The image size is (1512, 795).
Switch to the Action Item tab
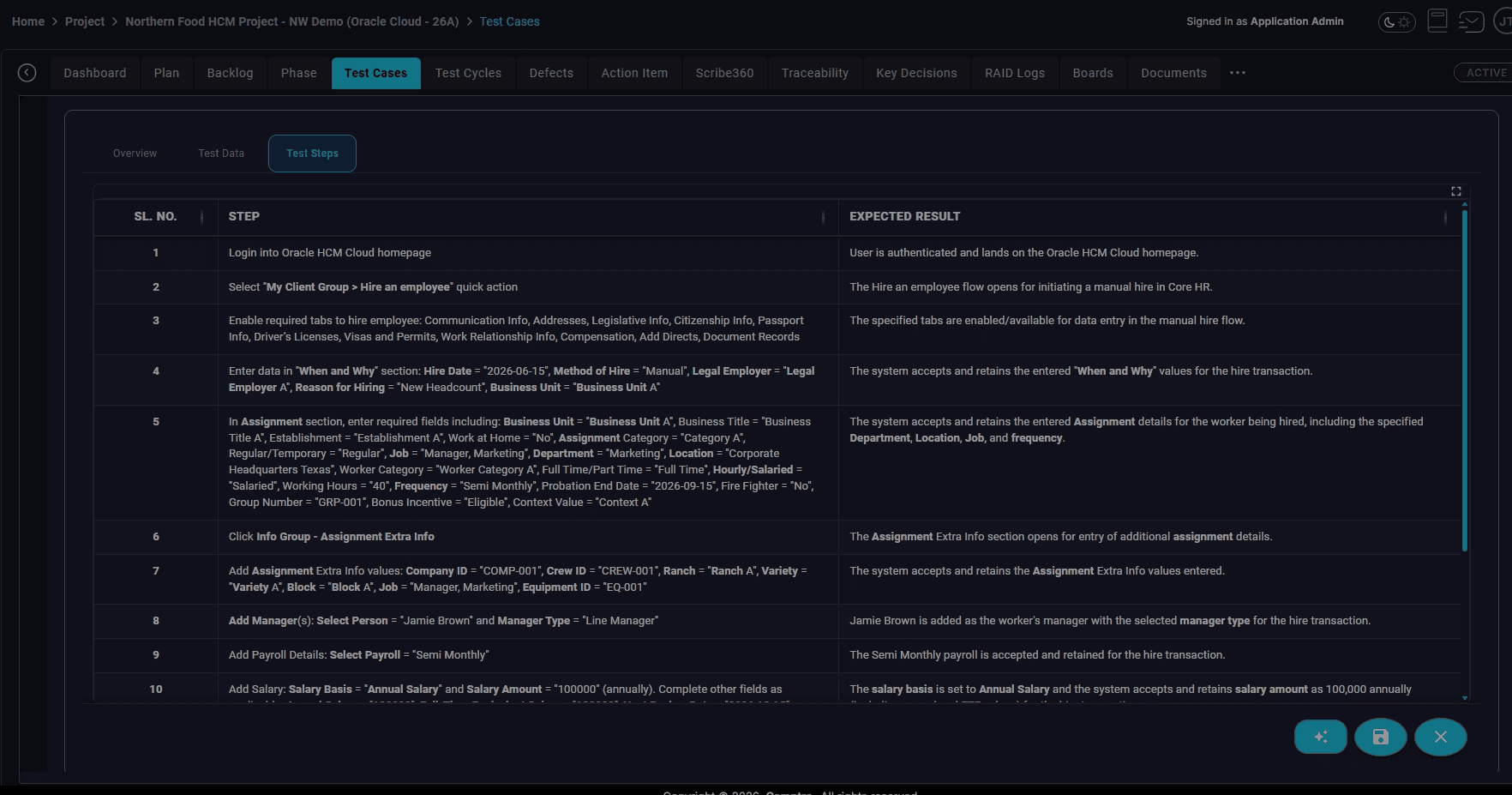pyautogui.click(x=634, y=73)
